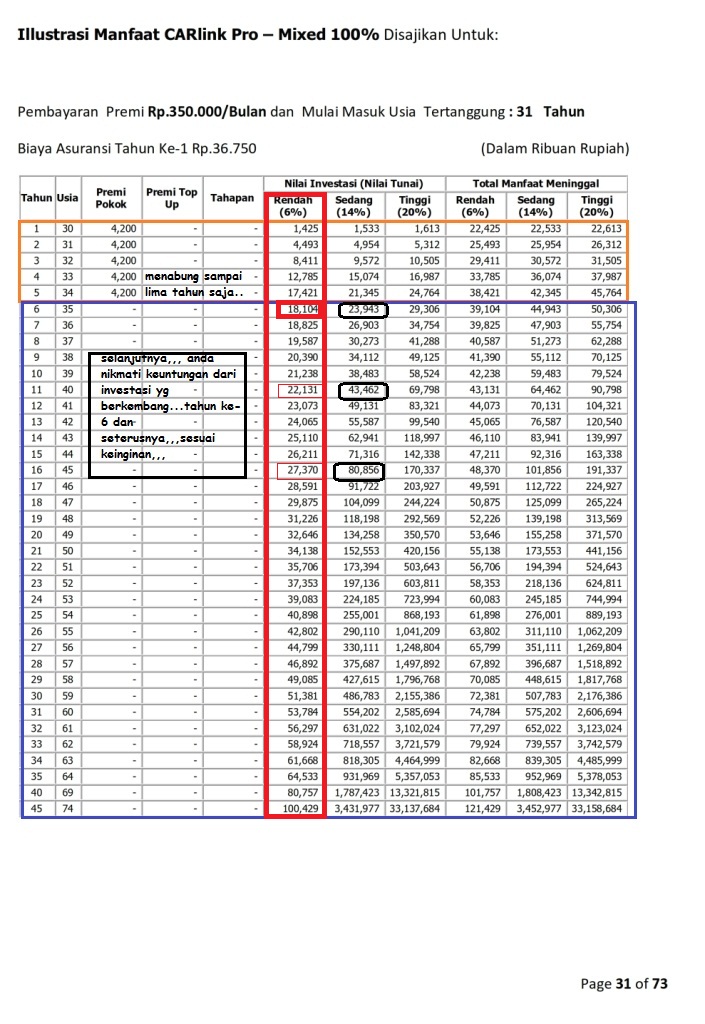Click the "Tahun" column header
The image size is (705, 1024).
pos(37,198)
